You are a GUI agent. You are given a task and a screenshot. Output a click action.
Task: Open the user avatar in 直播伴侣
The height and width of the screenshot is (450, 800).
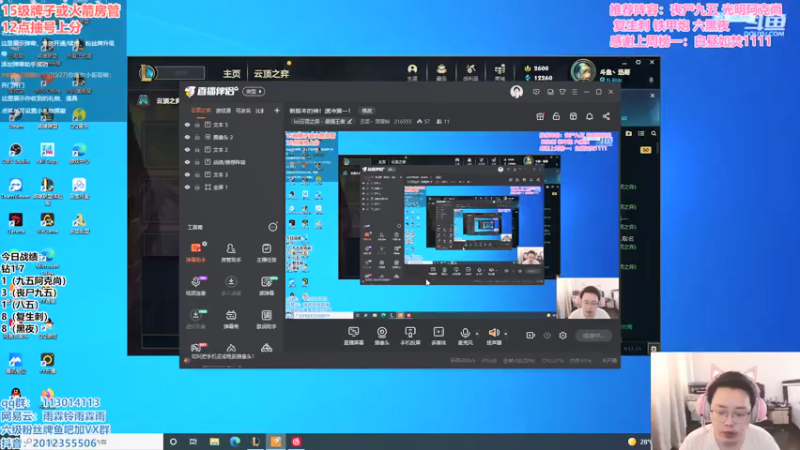(516, 92)
